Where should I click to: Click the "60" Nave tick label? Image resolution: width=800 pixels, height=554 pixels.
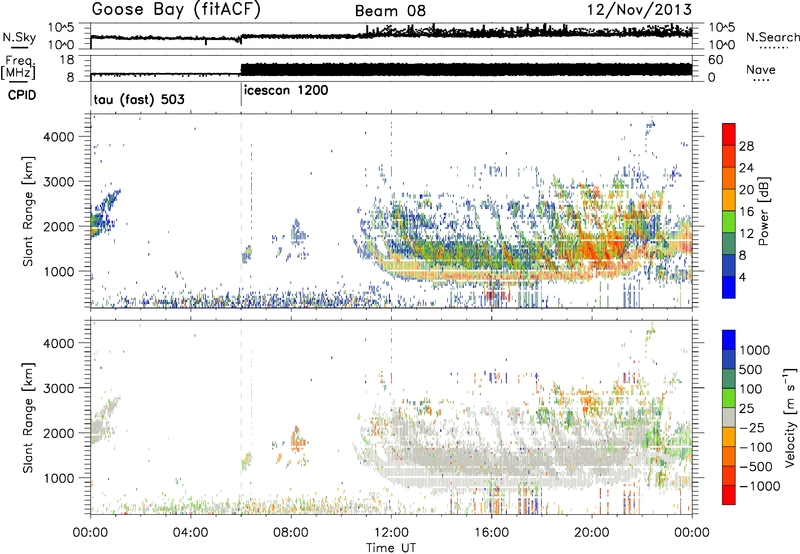click(x=715, y=60)
